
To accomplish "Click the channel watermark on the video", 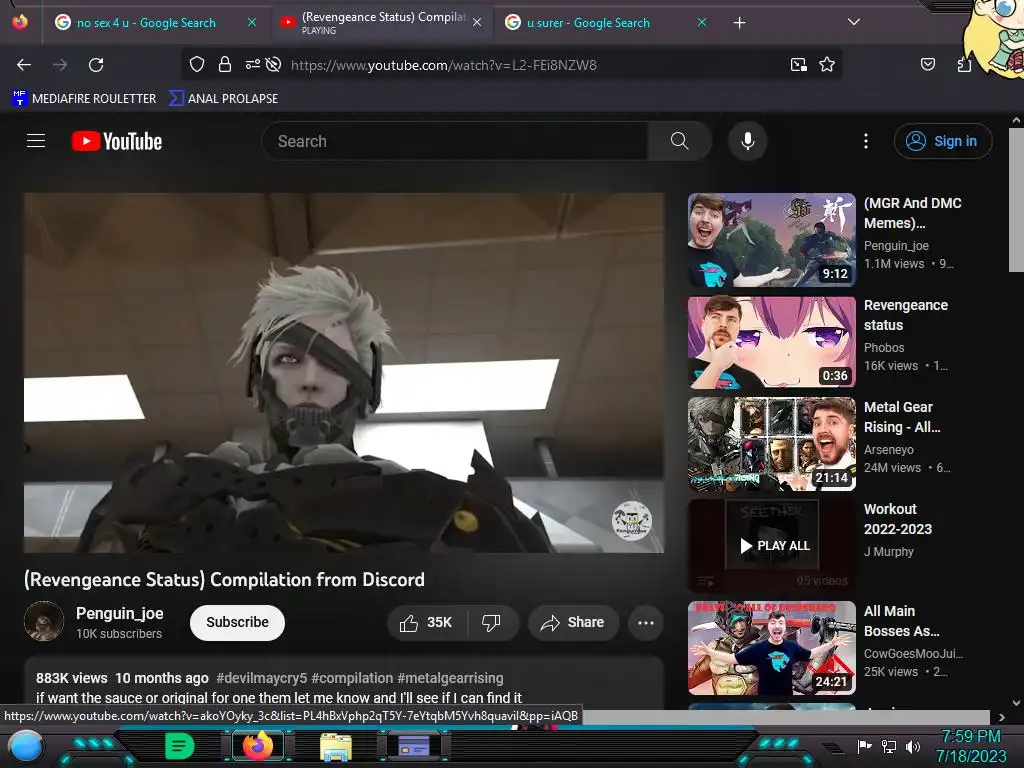I will pos(632,520).
